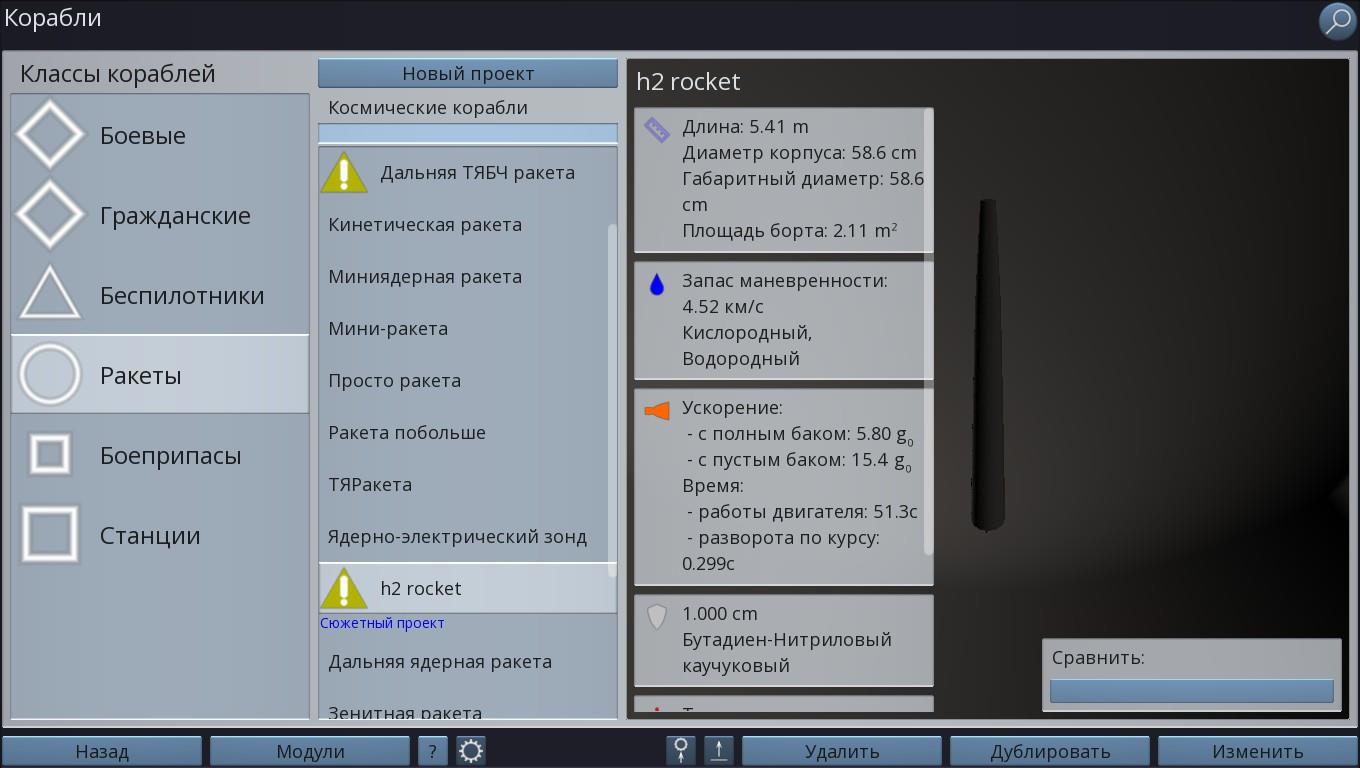Click the Дублировать button

pyautogui.click(x=1050, y=751)
